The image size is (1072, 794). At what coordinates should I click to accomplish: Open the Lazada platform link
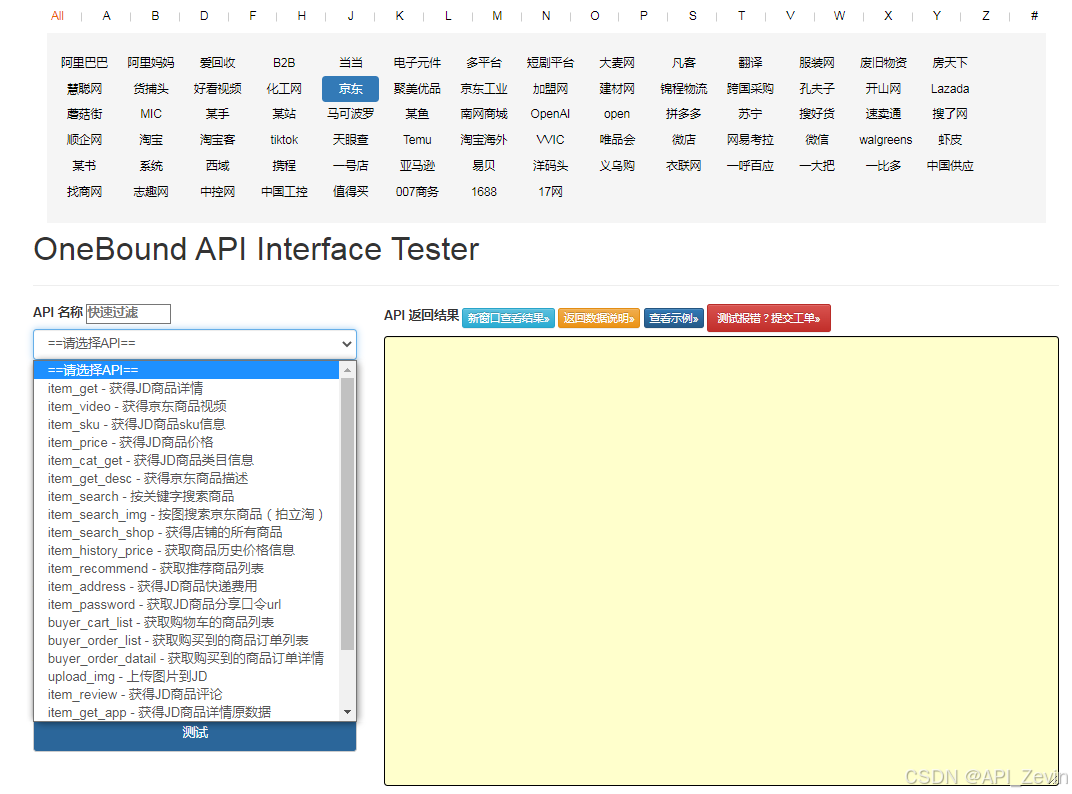click(x=950, y=89)
